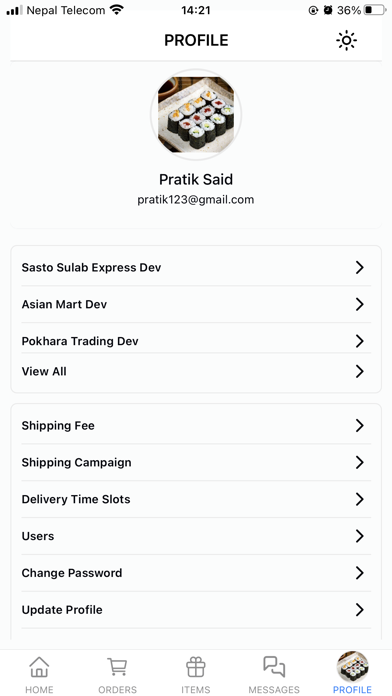Open the Items gift box icon
The image size is (392, 696).
pos(195,667)
